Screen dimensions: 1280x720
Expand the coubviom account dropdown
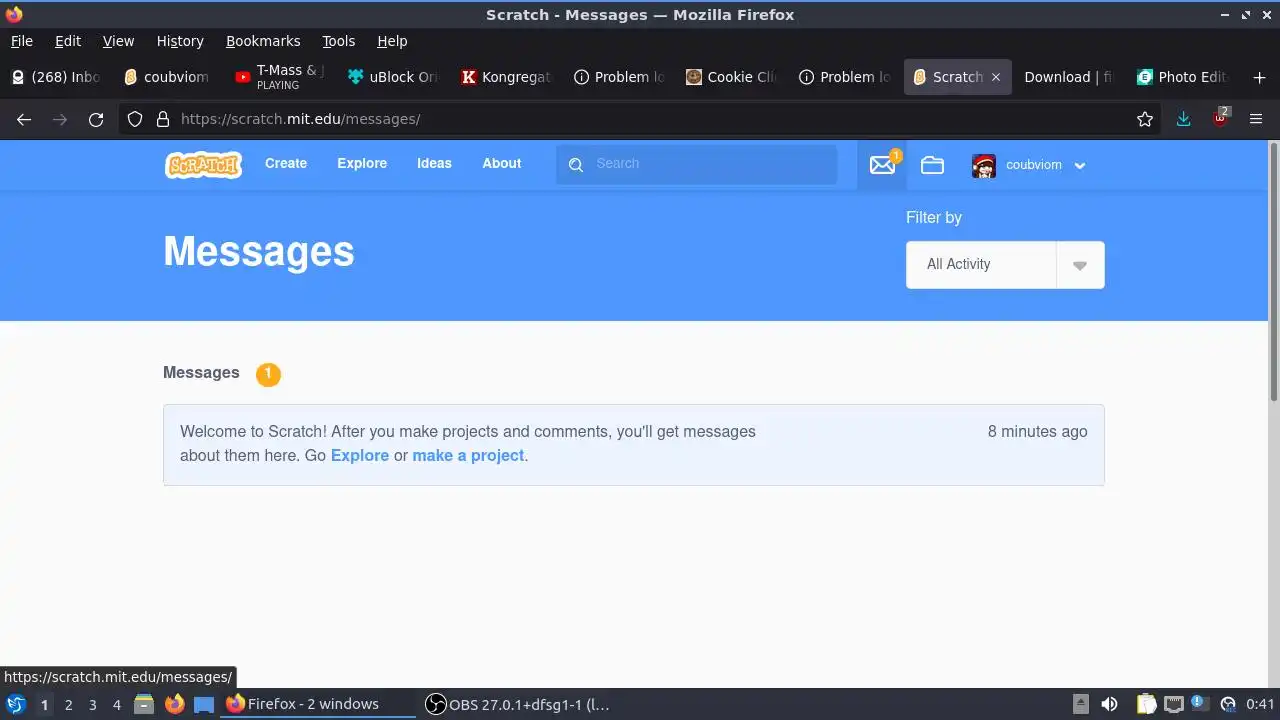(x=1080, y=166)
